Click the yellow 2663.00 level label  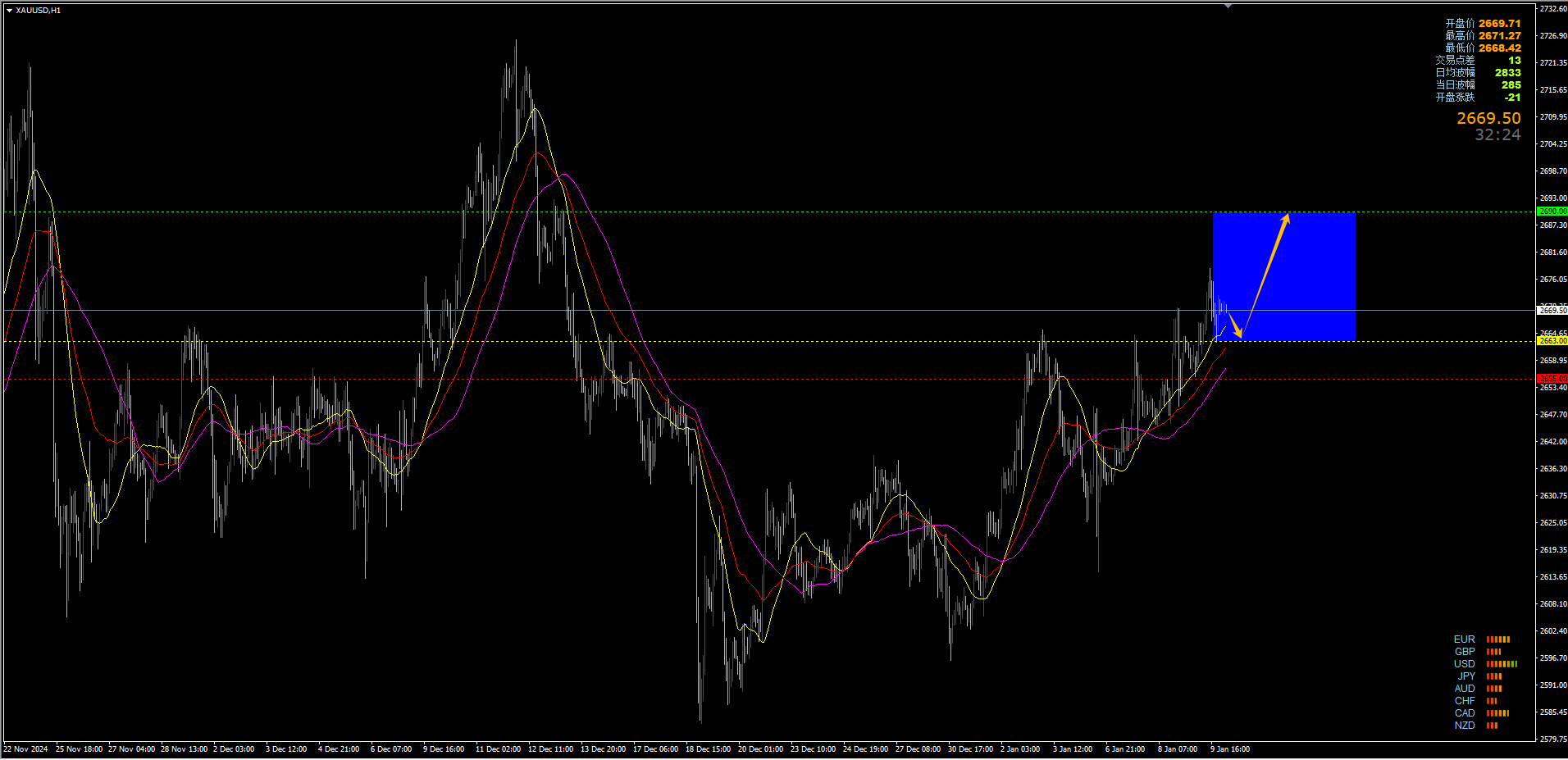click(x=1552, y=341)
